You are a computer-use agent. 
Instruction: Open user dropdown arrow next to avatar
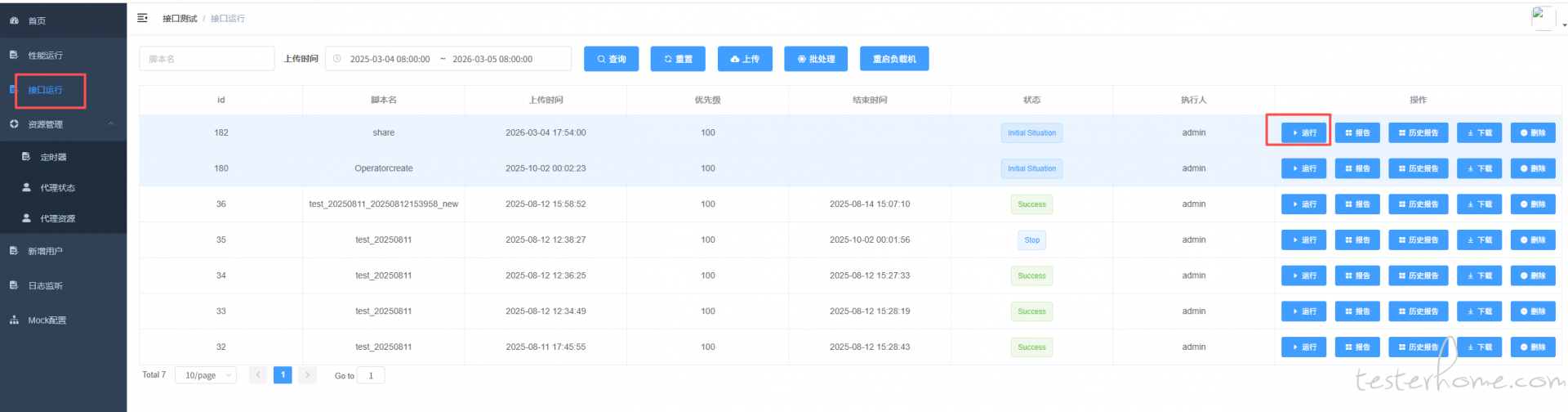(x=1564, y=25)
